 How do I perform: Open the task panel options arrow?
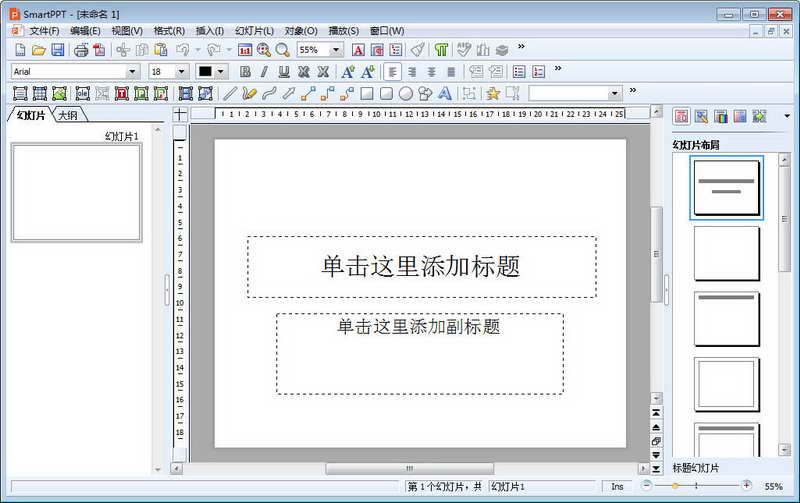[787, 116]
